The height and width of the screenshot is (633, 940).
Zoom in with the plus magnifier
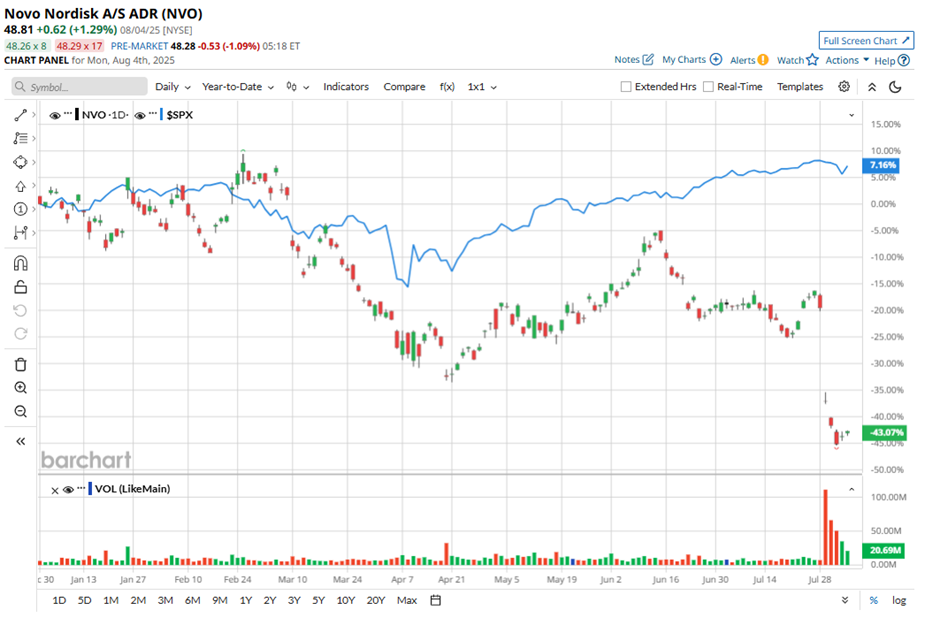[x=20, y=388]
